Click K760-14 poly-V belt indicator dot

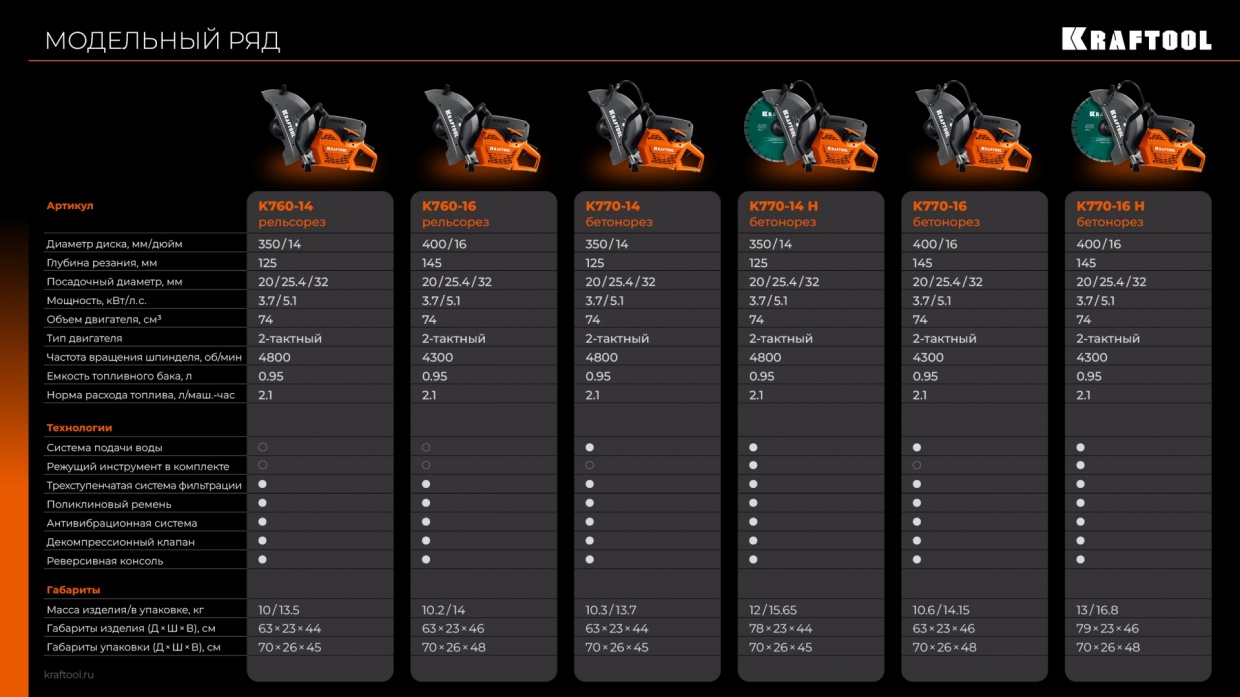point(263,504)
